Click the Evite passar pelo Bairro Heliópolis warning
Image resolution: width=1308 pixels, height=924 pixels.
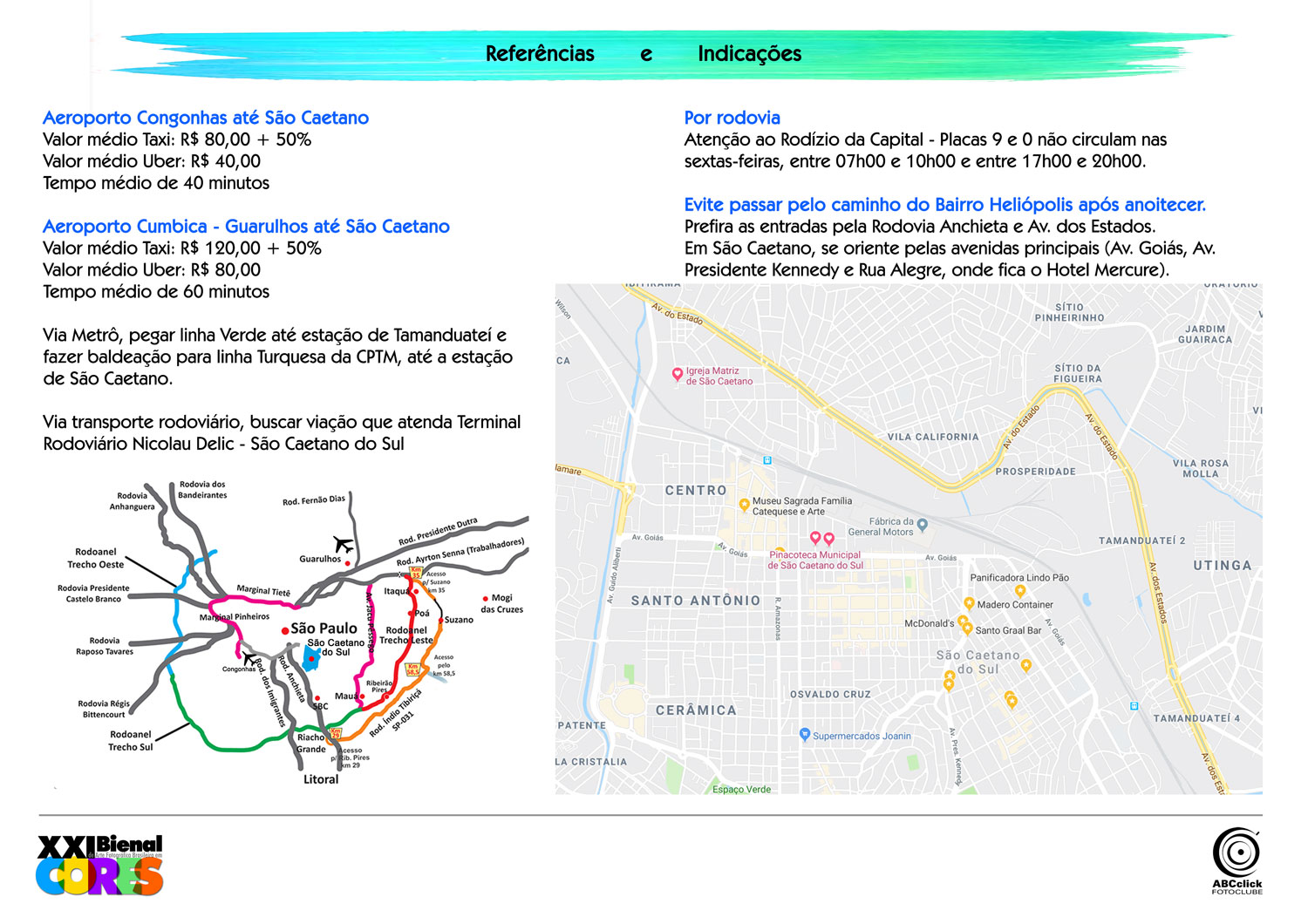[945, 205]
